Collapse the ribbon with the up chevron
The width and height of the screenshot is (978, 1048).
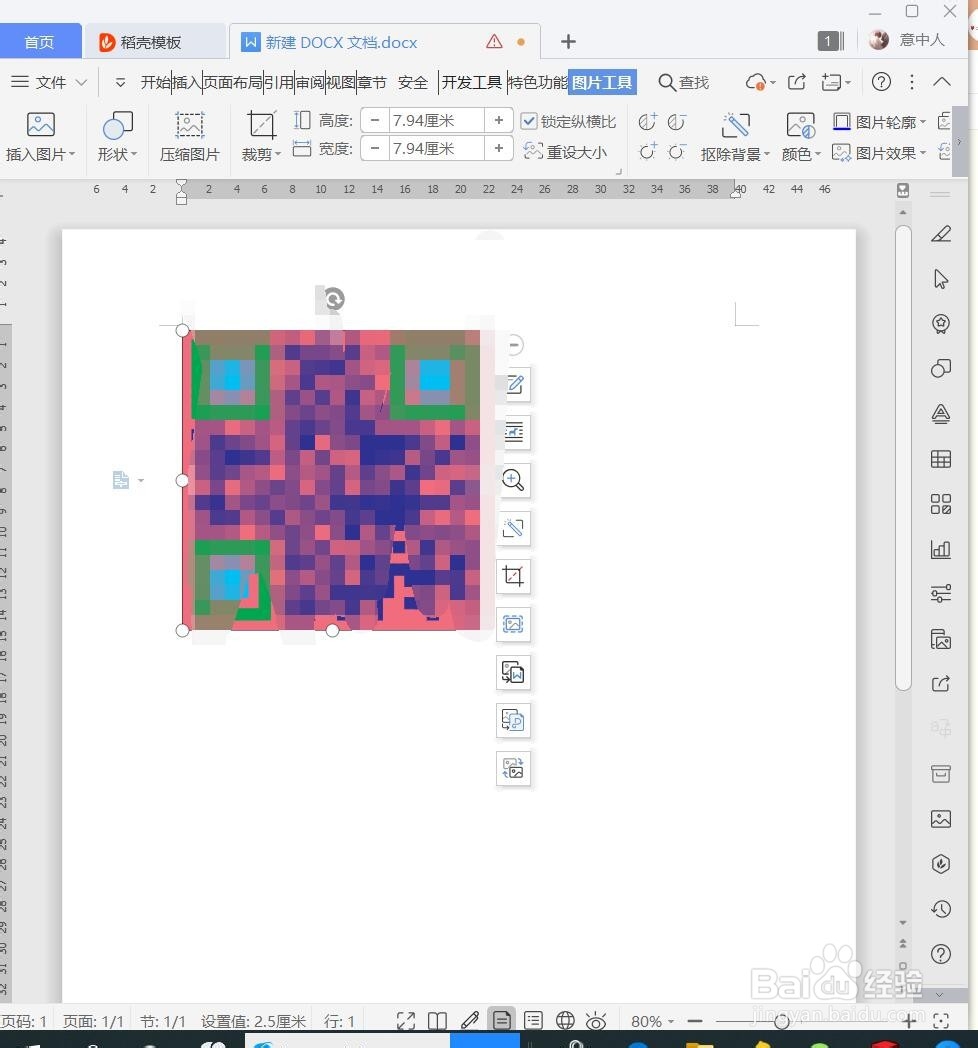941,82
